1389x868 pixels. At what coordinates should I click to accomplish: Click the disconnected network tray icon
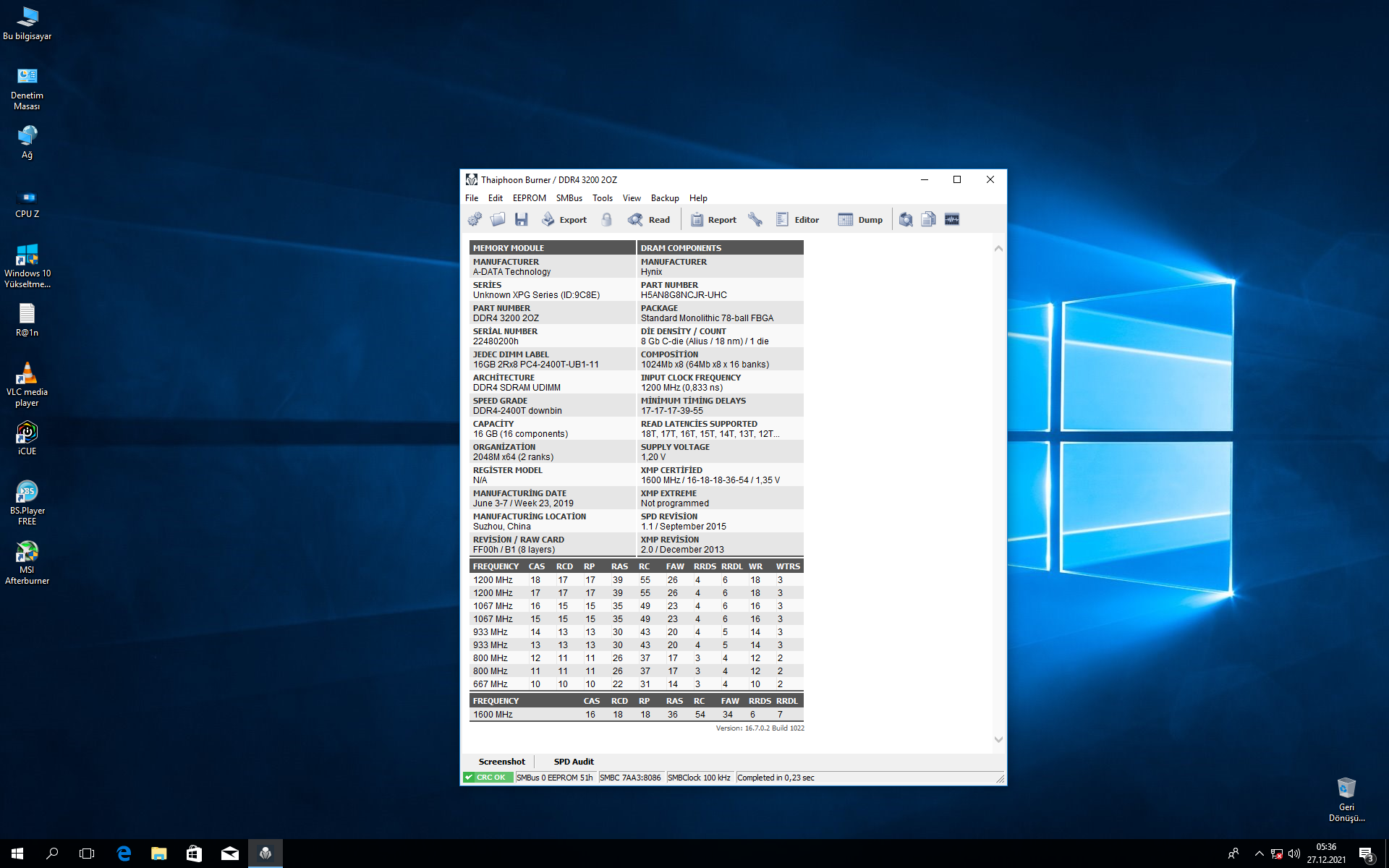click(1277, 854)
